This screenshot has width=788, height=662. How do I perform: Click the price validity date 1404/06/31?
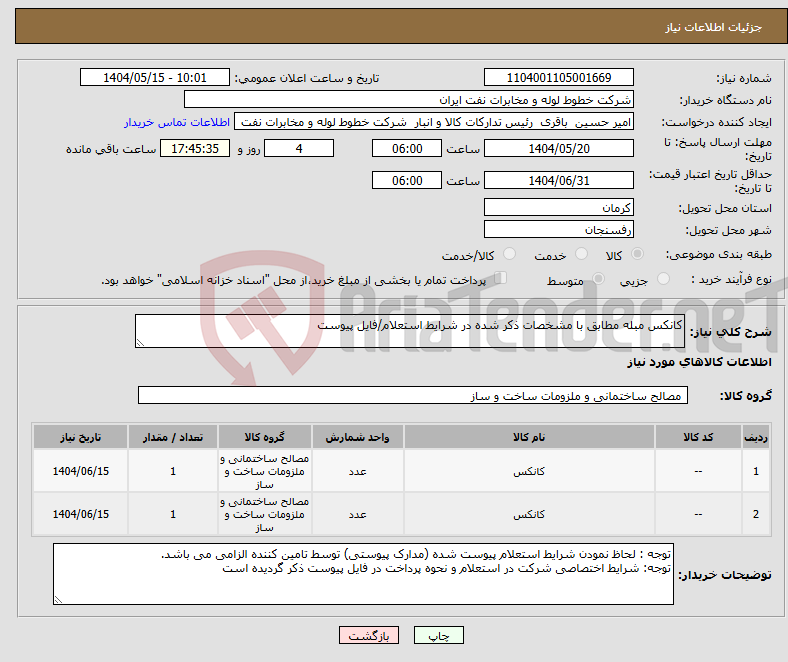[558, 180]
